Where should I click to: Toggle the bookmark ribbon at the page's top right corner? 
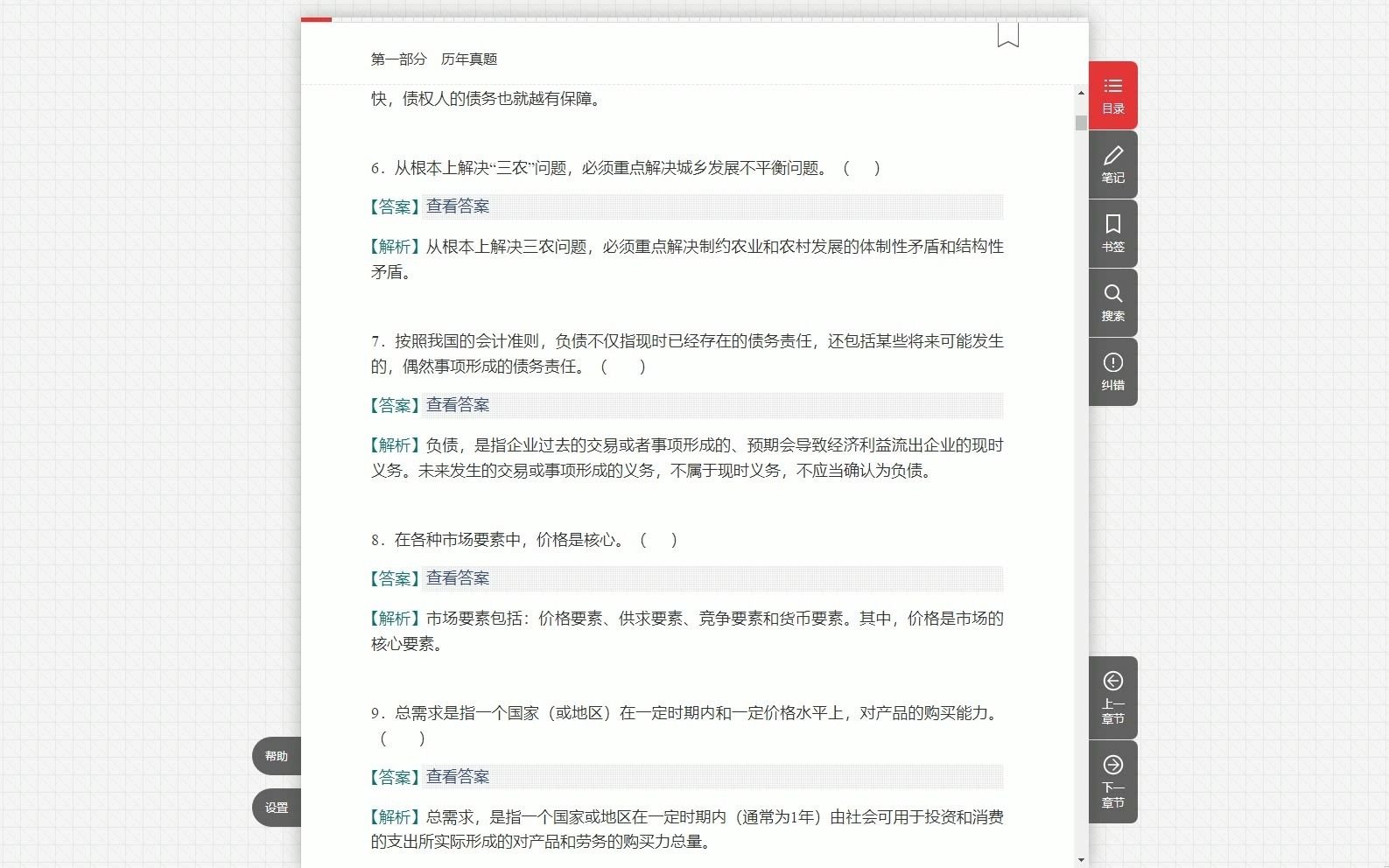click(1007, 35)
